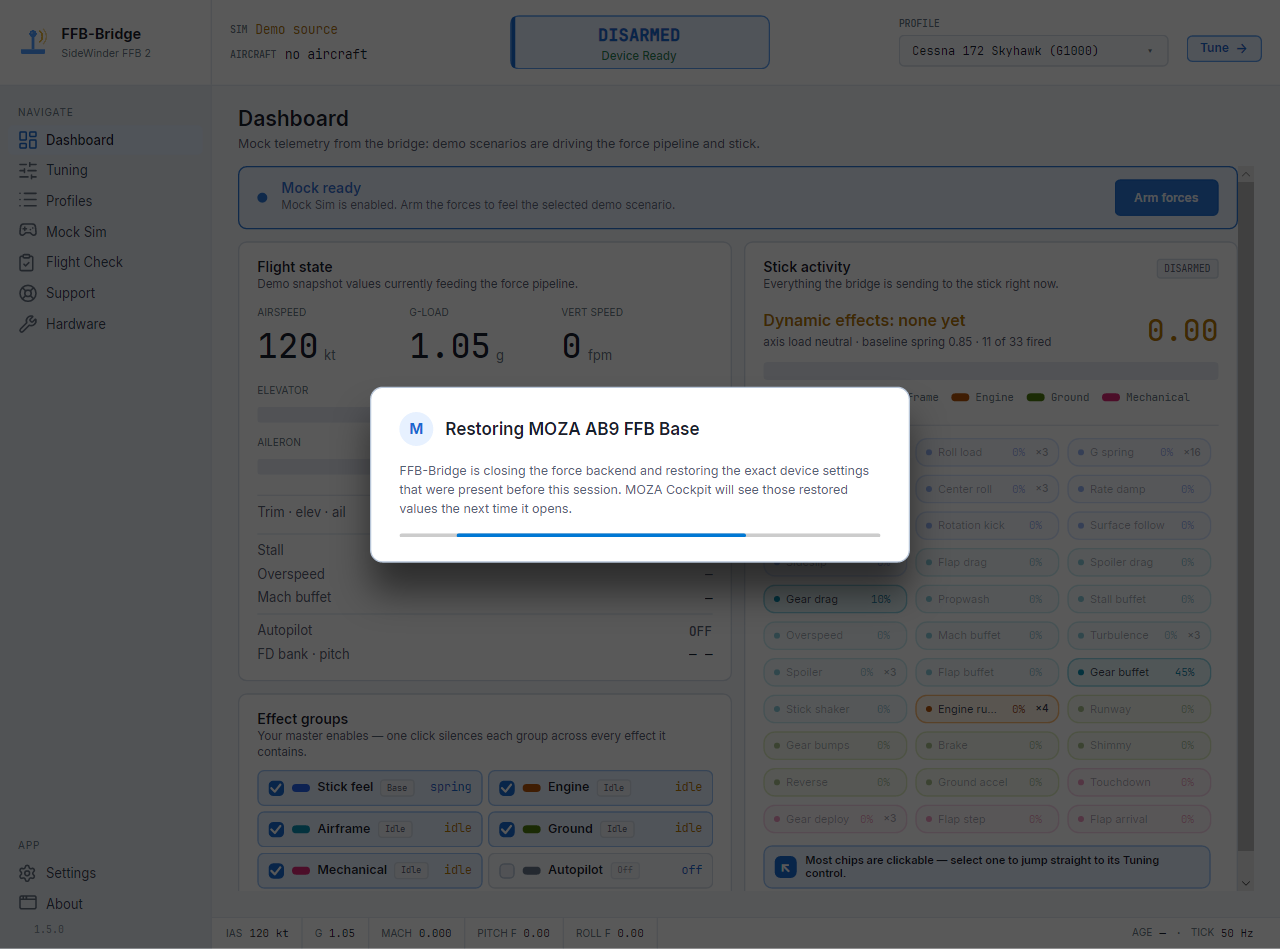The height and width of the screenshot is (949, 1280).
Task: Click the scrollbar down arrow
Action: 1246,883
